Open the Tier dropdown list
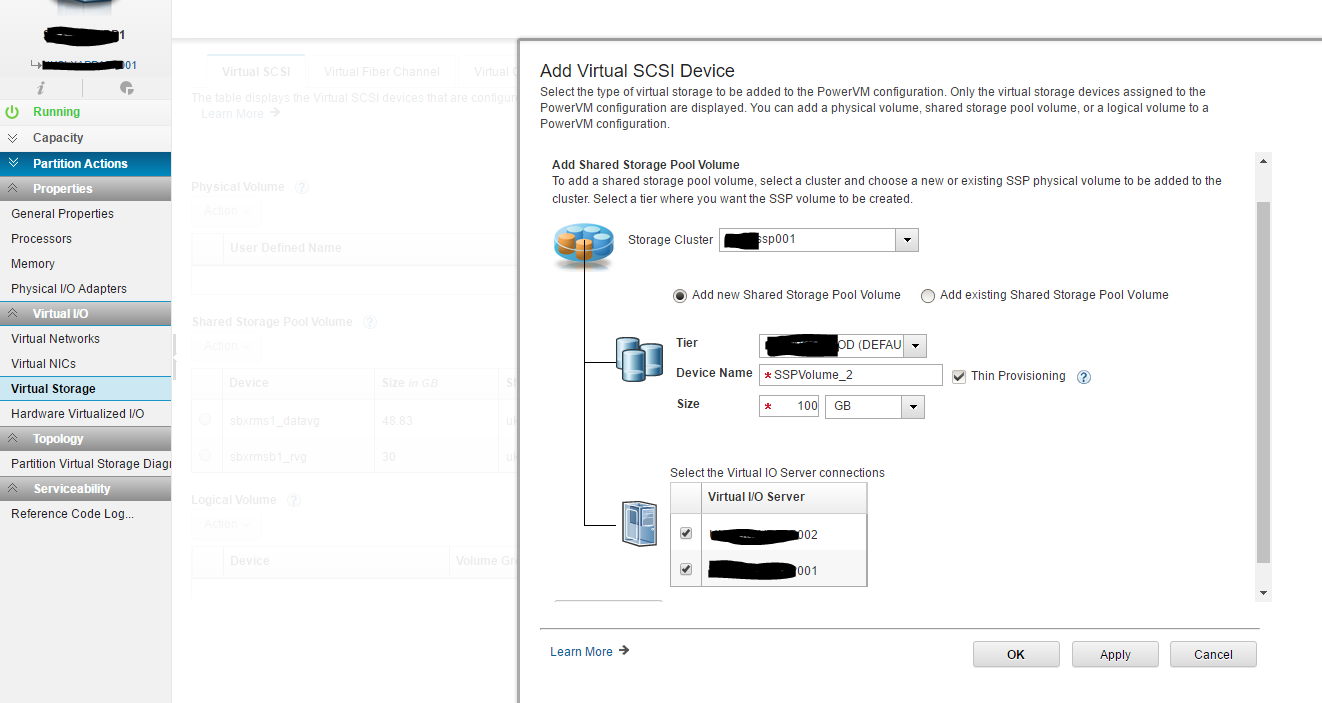Image resolution: width=1322 pixels, height=703 pixels. pyautogui.click(x=914, y=346)
